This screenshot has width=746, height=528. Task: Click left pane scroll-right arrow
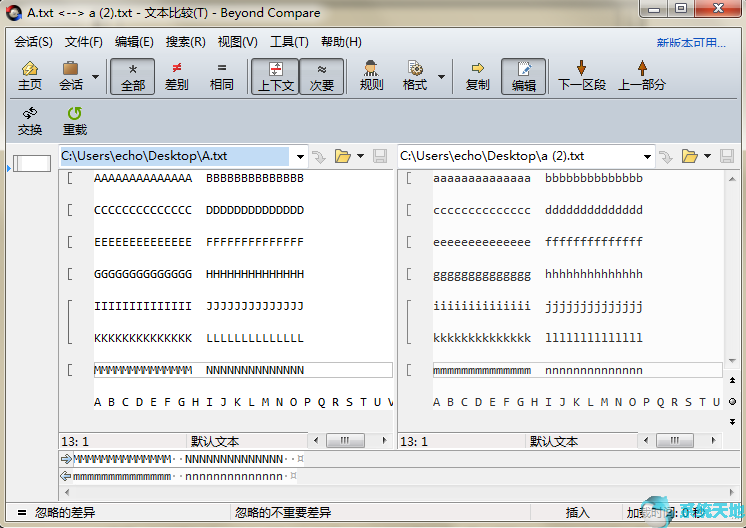click(384, 440)
